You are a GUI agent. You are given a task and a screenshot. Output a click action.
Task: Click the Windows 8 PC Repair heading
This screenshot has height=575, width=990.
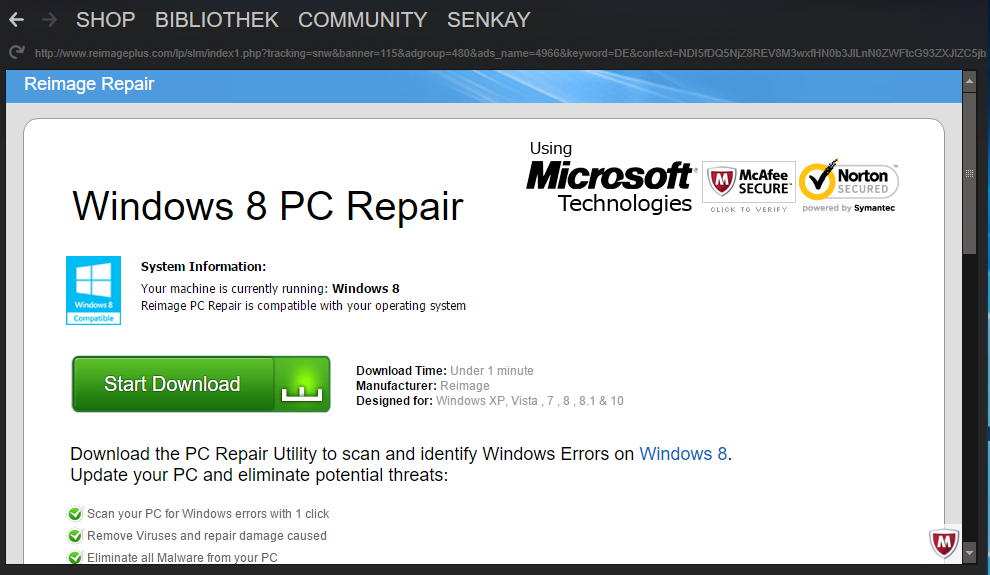pyautogui.click(x=268, y=206)
